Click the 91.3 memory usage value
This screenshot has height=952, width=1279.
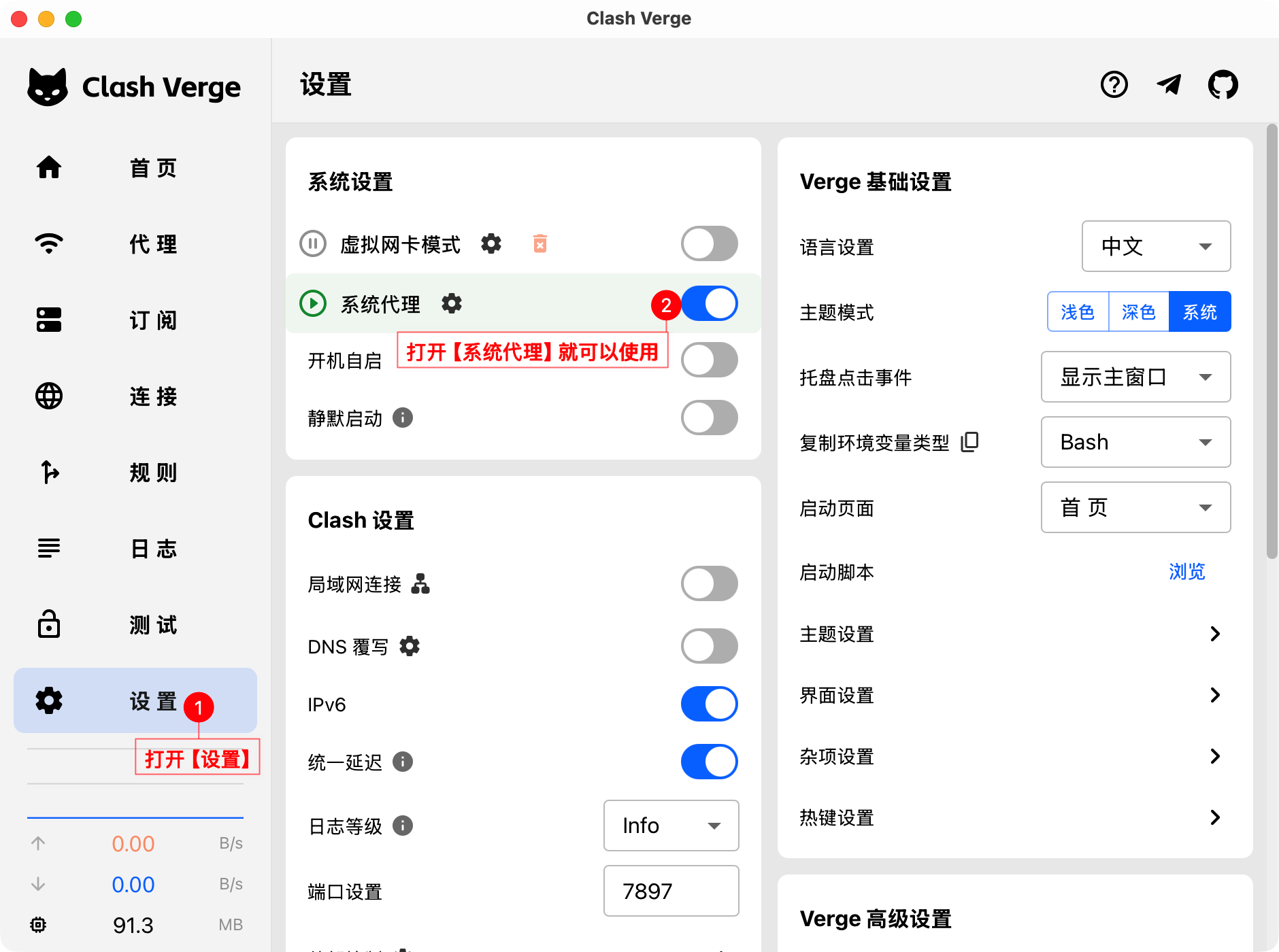133,925
